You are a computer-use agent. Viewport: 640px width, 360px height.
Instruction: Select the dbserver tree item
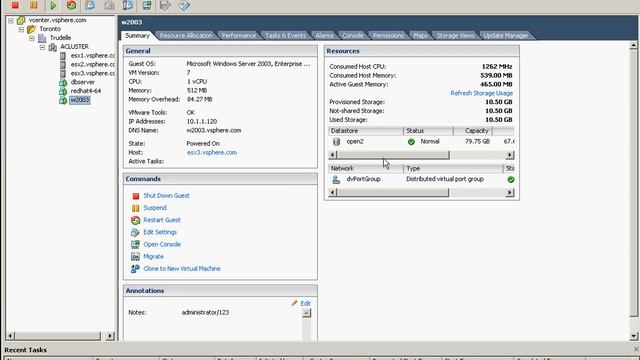[x=82, y=82]
